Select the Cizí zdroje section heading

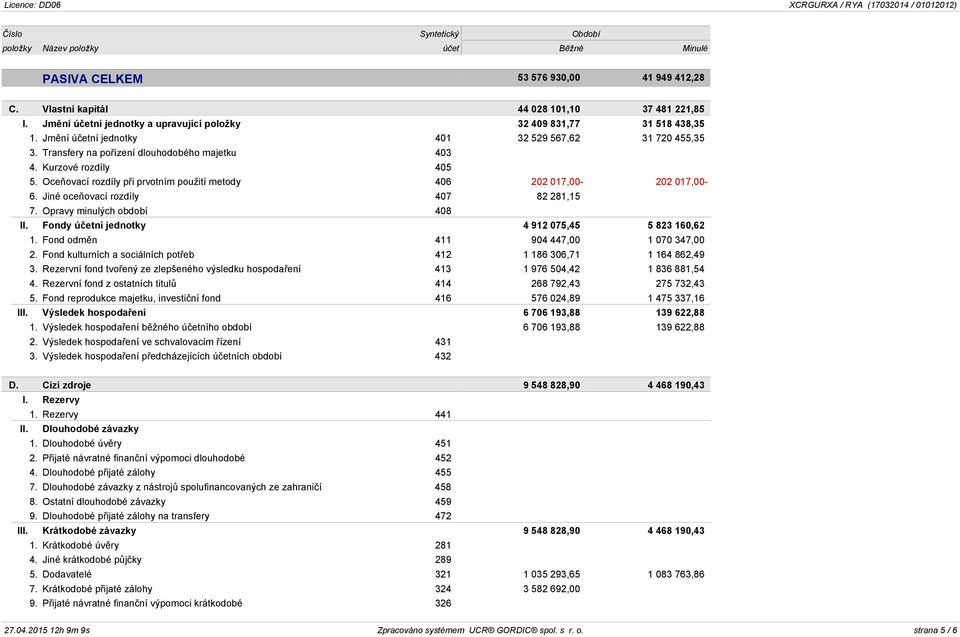pos(66,385)
